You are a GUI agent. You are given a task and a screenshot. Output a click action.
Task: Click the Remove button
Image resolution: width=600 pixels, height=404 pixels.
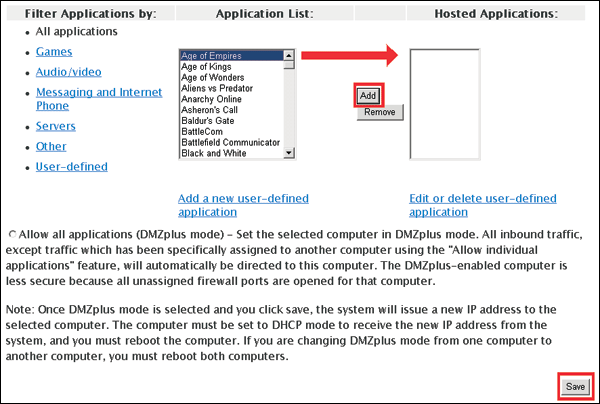(x=380, y=112)
